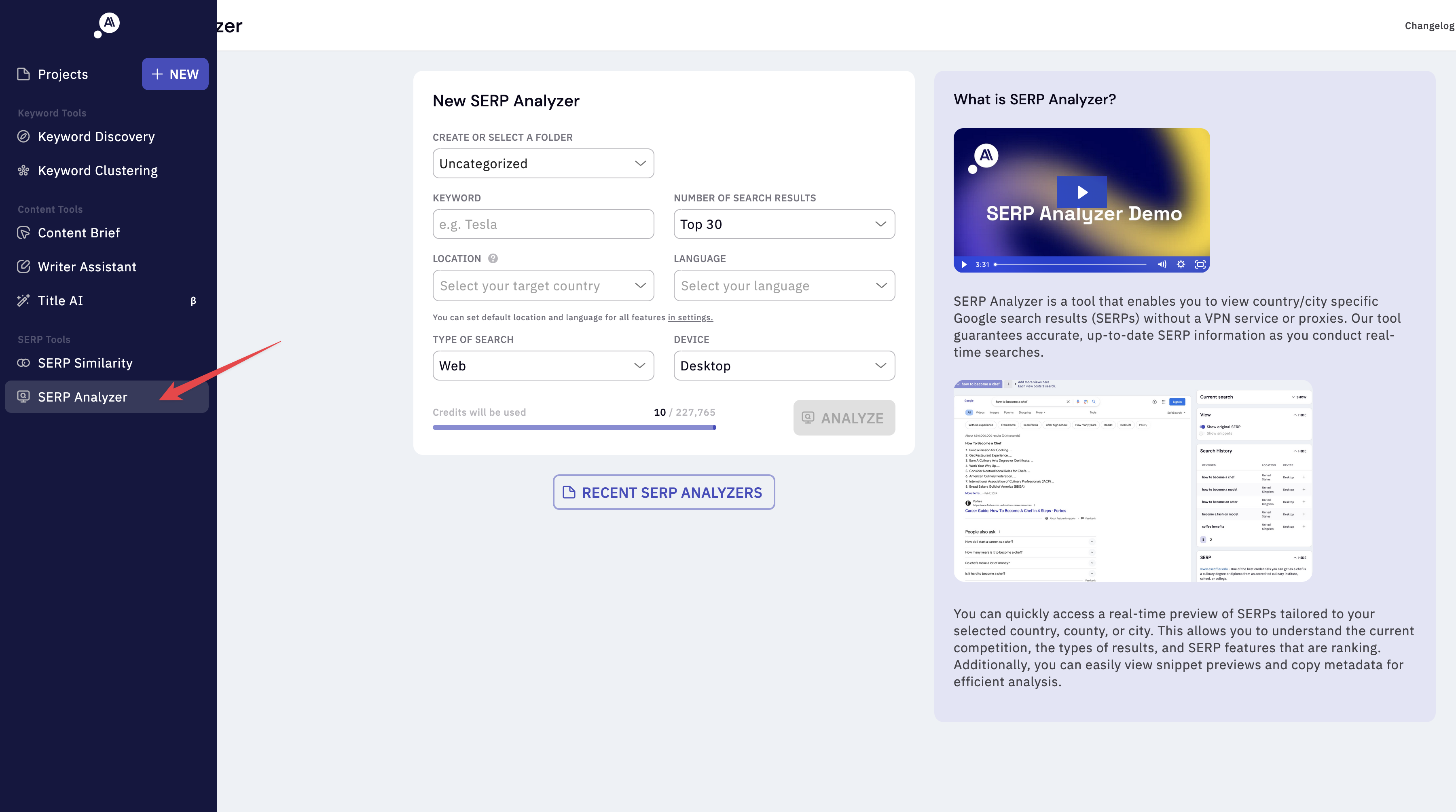The image size is (1456, 812).
Task: Open Keyword Clustering tool
Action: [x=97, y=171]
